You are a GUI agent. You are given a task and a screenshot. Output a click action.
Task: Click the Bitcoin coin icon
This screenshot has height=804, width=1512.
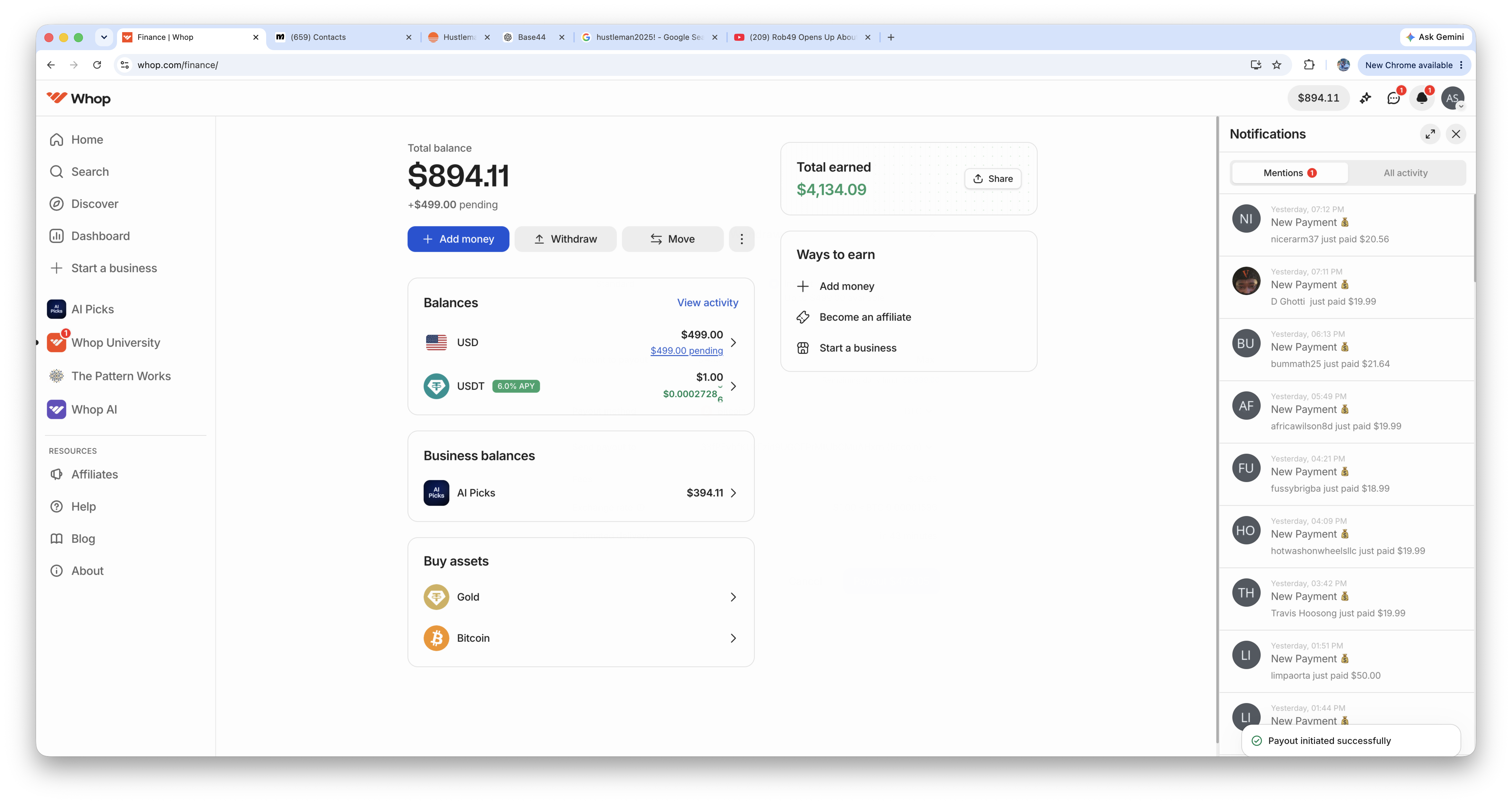pos(436,639)
